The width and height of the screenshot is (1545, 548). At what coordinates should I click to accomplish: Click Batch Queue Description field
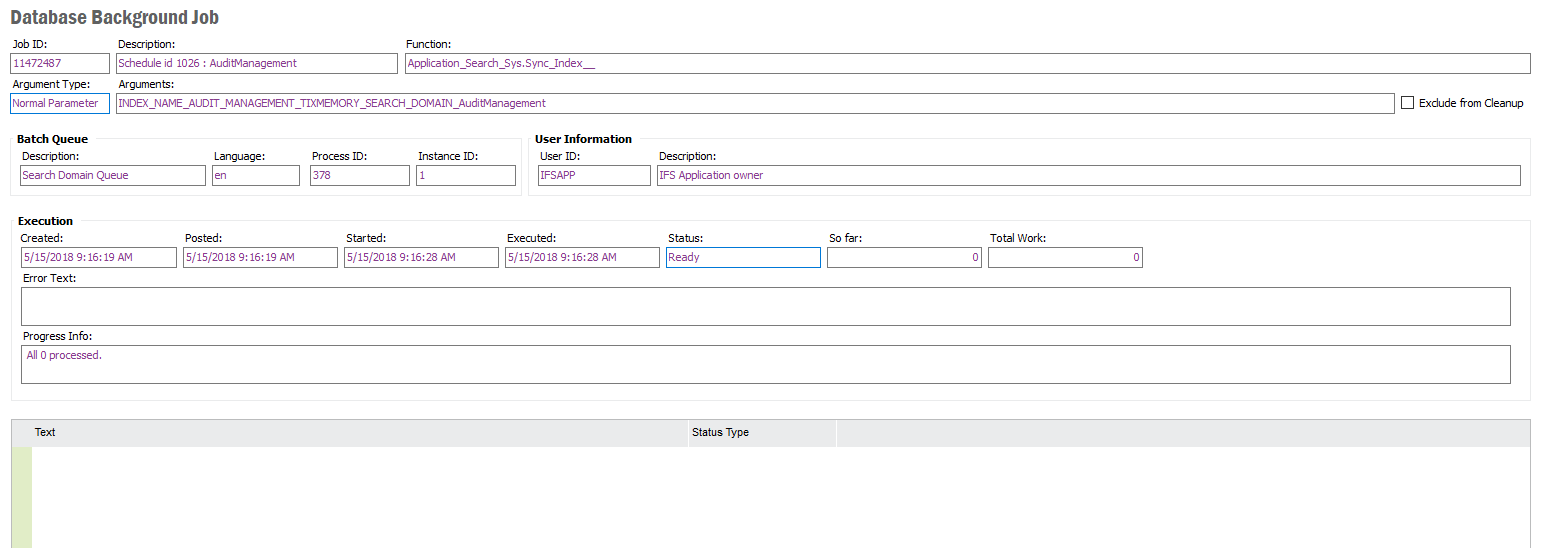112,175
